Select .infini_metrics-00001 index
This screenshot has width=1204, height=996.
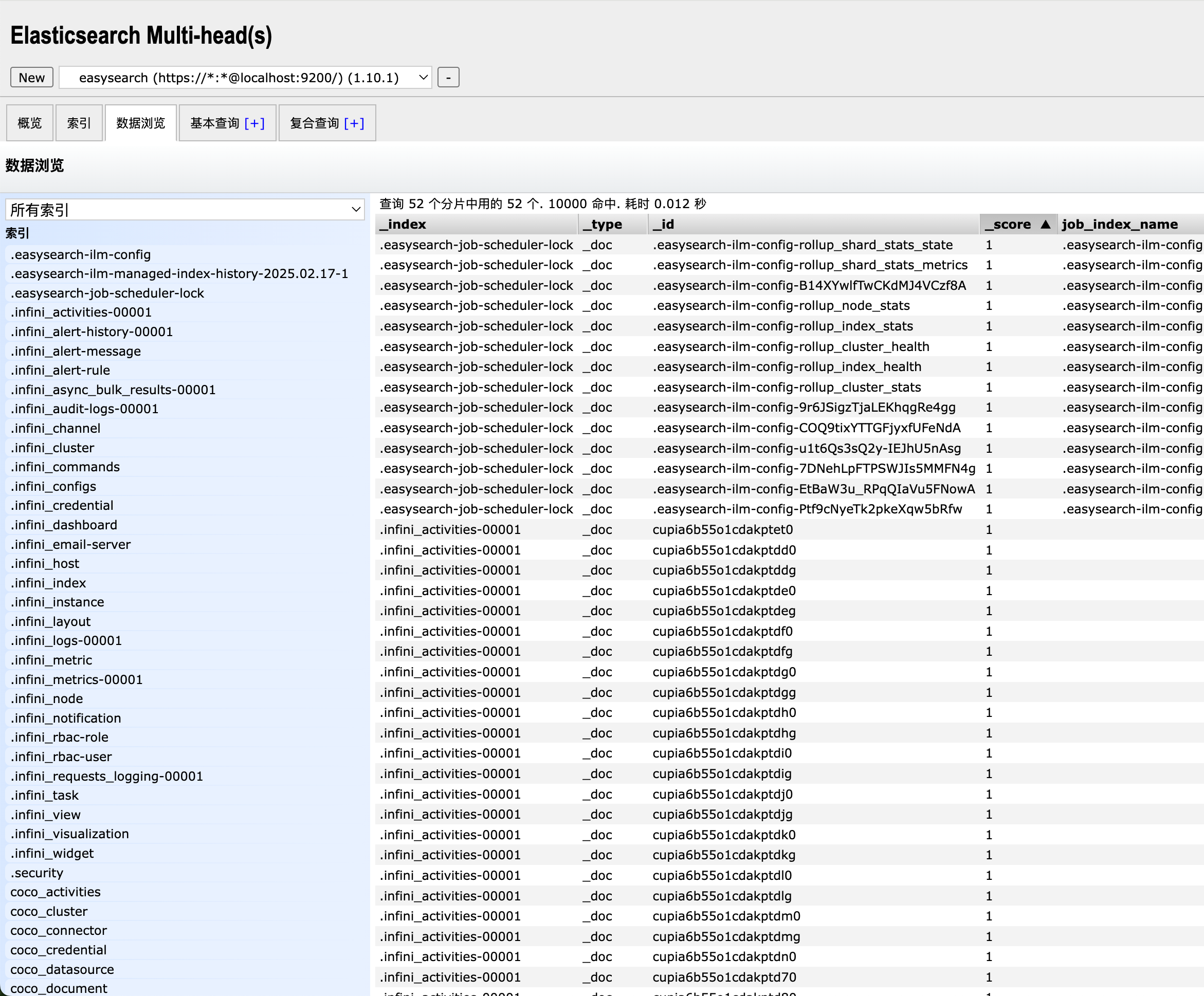[185, 679]
